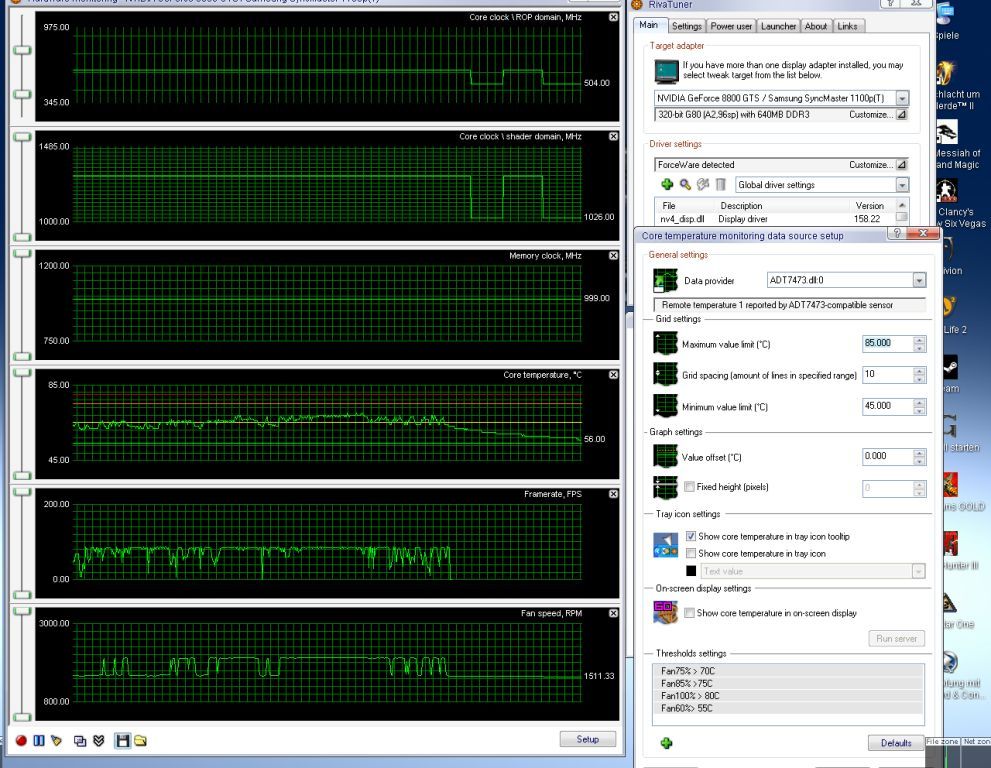The height and width of the screenshot is (768, 991).
Task: Uncheck Show core temperature in tray icon tooltip
Action: coord(691,536)
